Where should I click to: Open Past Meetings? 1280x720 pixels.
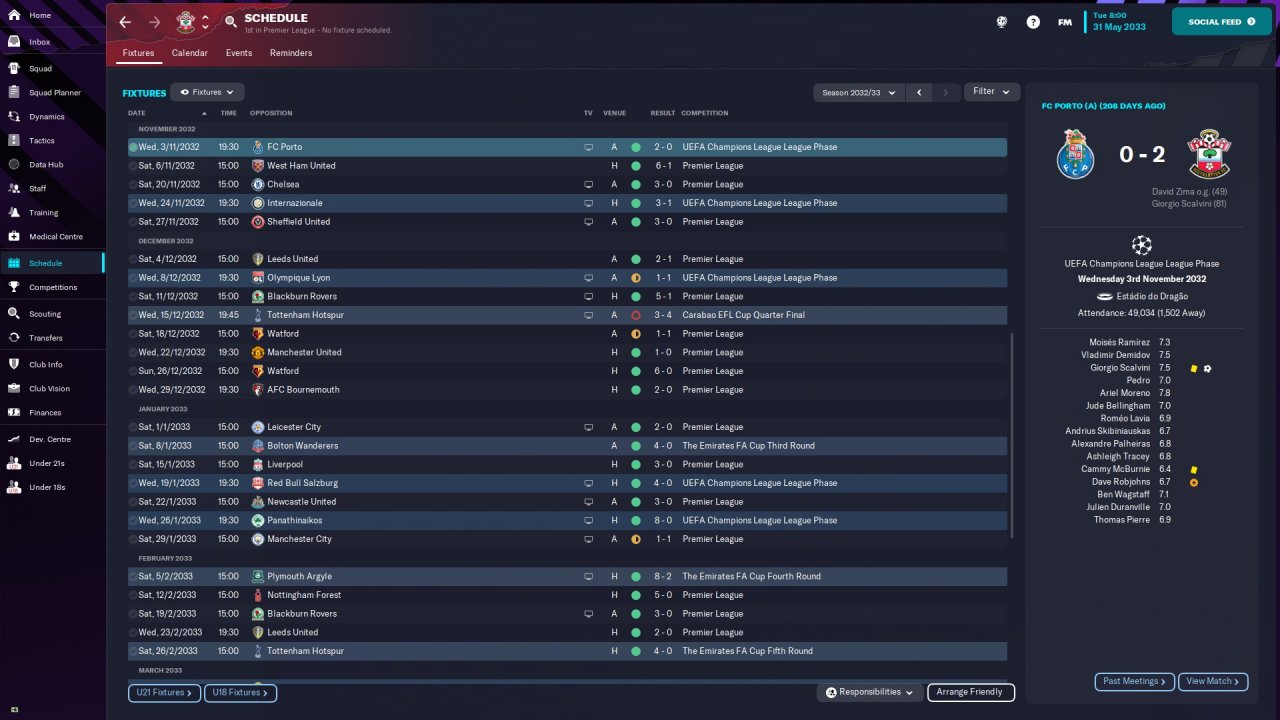[x=1135, y=681]
